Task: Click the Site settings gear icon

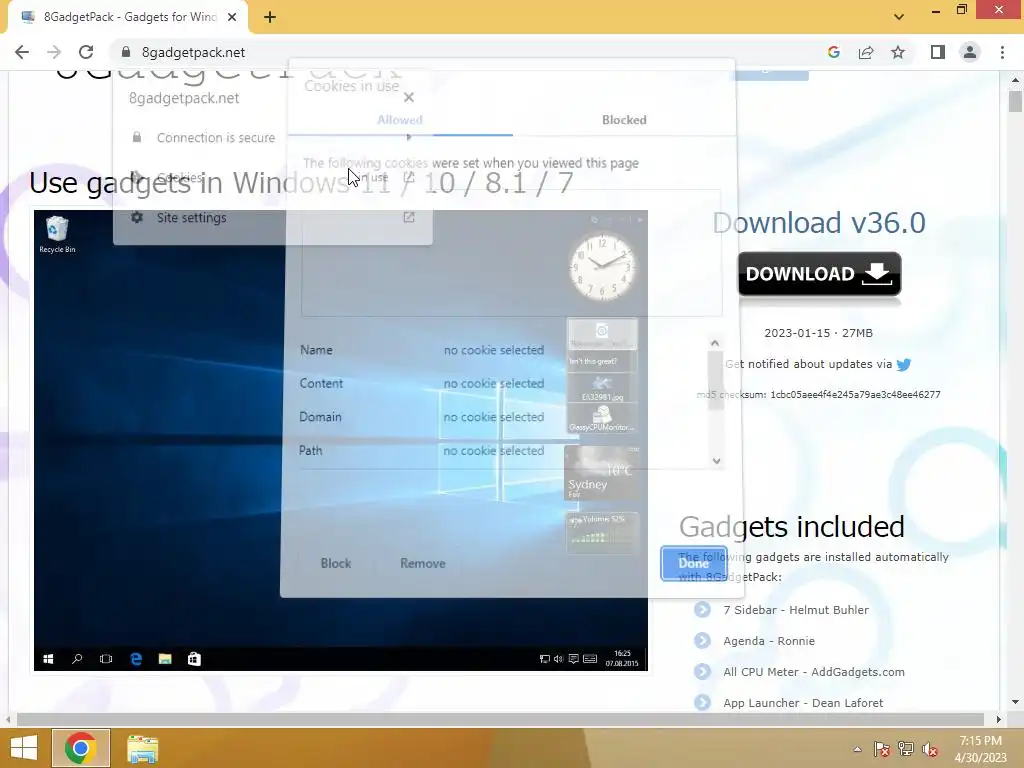Action: (x=136, y=217)
